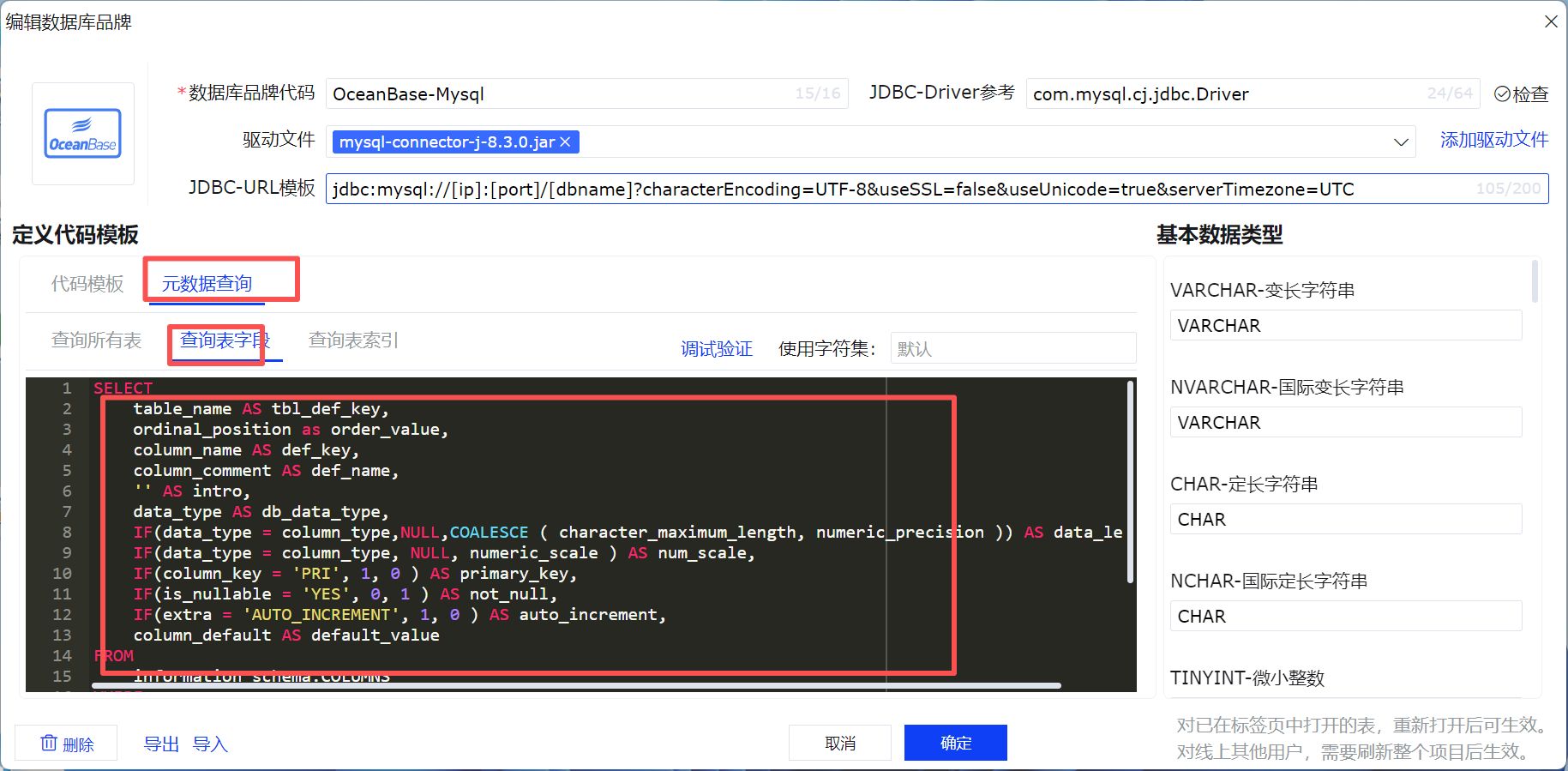
Task: Click 'ordinal_position as order_value' code line
Action: [291, 430]
